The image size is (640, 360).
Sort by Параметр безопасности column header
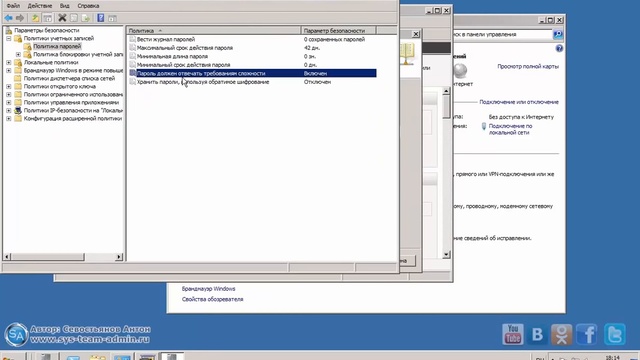[x=339, y=31]
